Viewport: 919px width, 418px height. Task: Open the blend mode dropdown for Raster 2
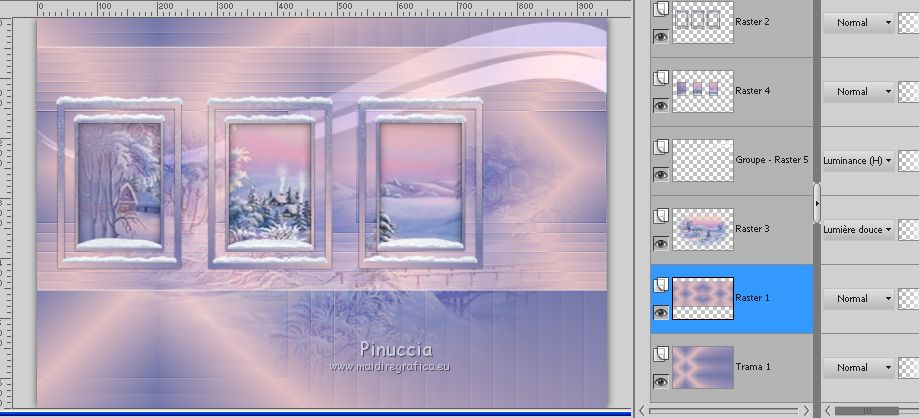pos(859,23)
